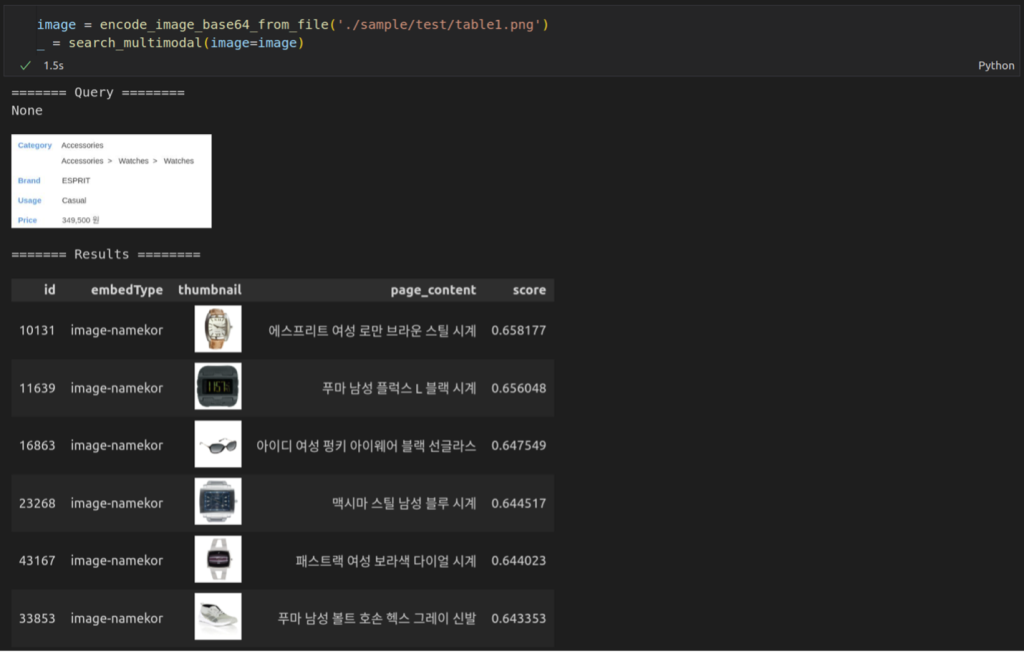
Task: Open the black digital watch thumbnail in row 11639
Action: (x=218, y=386)
